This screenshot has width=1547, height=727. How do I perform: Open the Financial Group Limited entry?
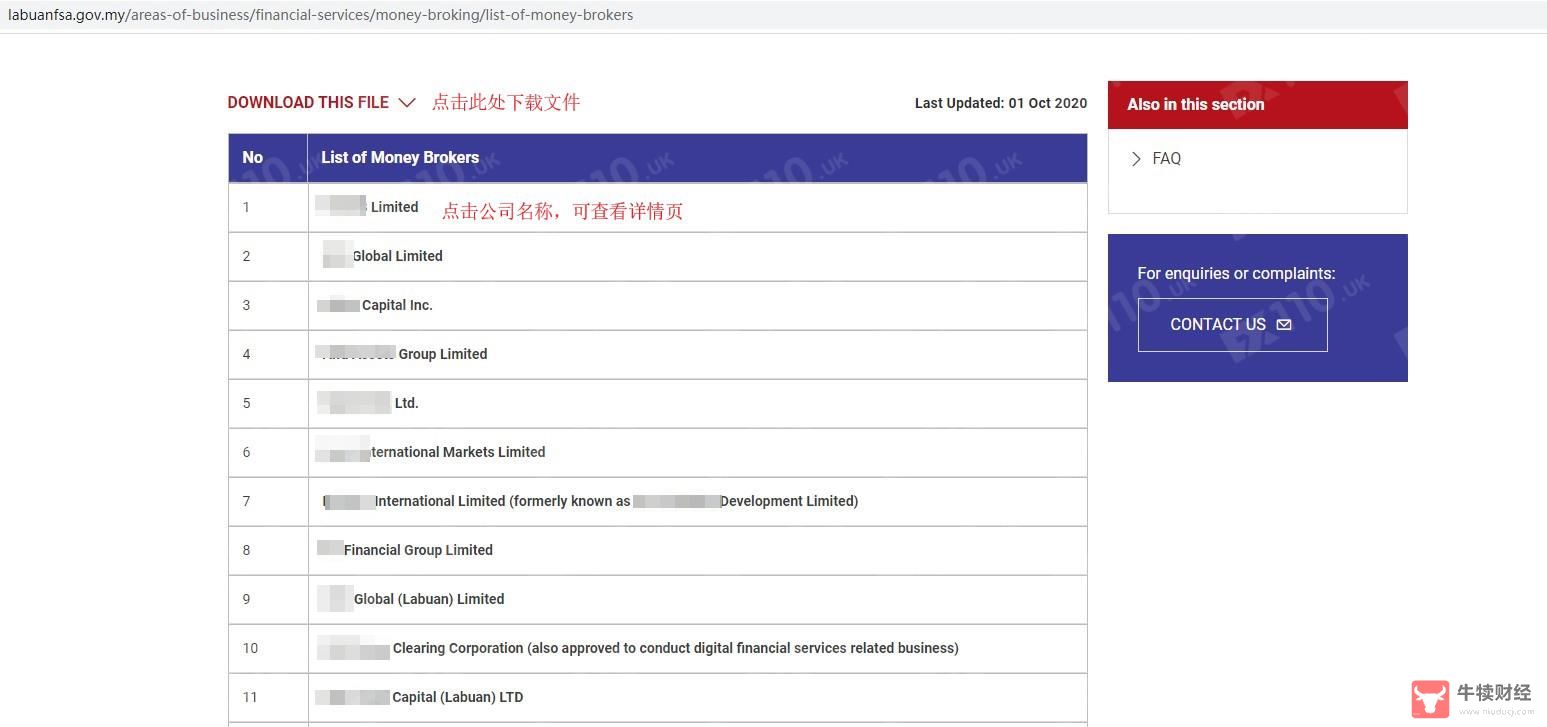(x=405, y=550)
